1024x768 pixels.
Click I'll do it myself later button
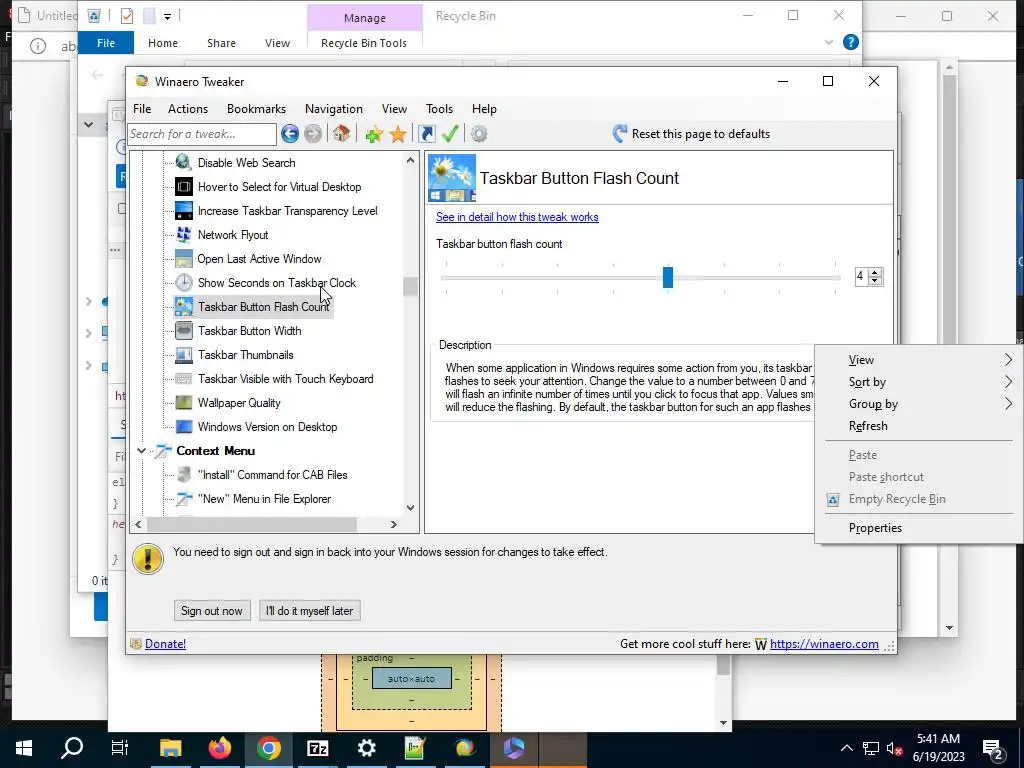(310, 611)
